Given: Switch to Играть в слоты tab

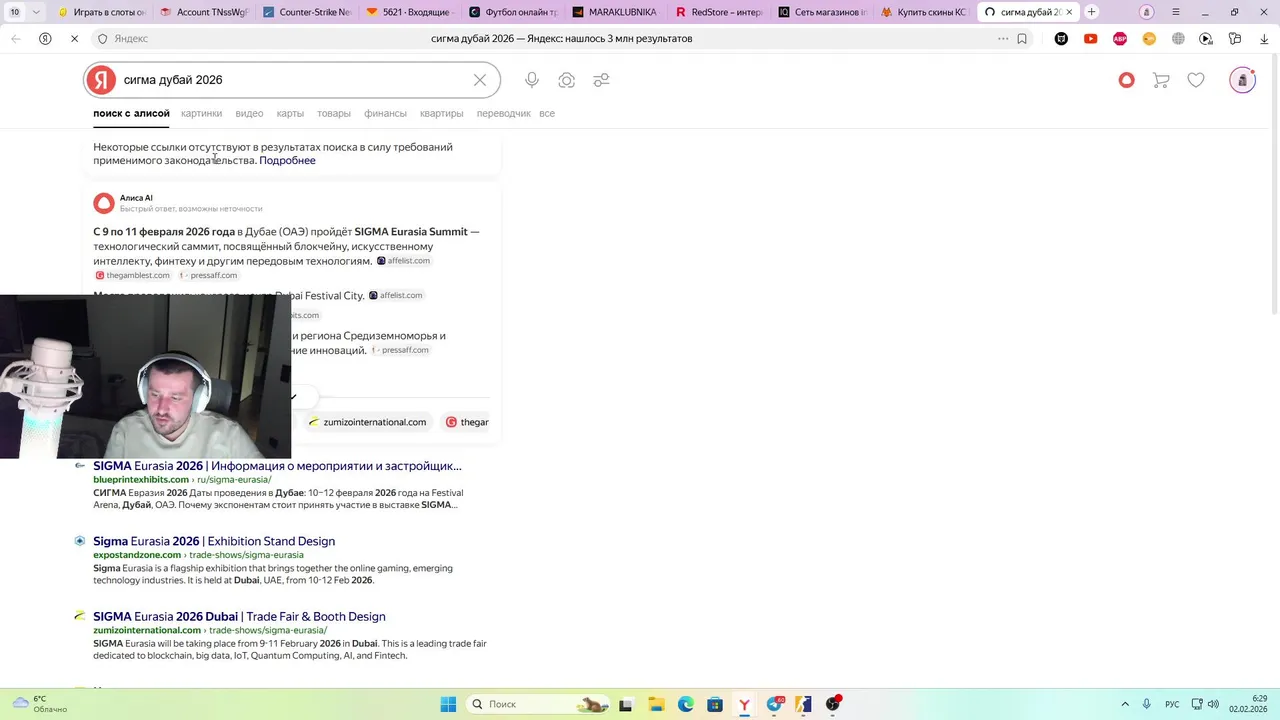Looking at the screenshot, I should pos(101,12).
